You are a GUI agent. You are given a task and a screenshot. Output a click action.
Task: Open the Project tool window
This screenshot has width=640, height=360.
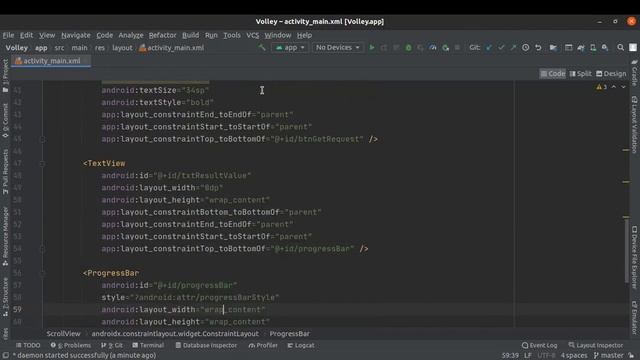click(x=5, y=76)
